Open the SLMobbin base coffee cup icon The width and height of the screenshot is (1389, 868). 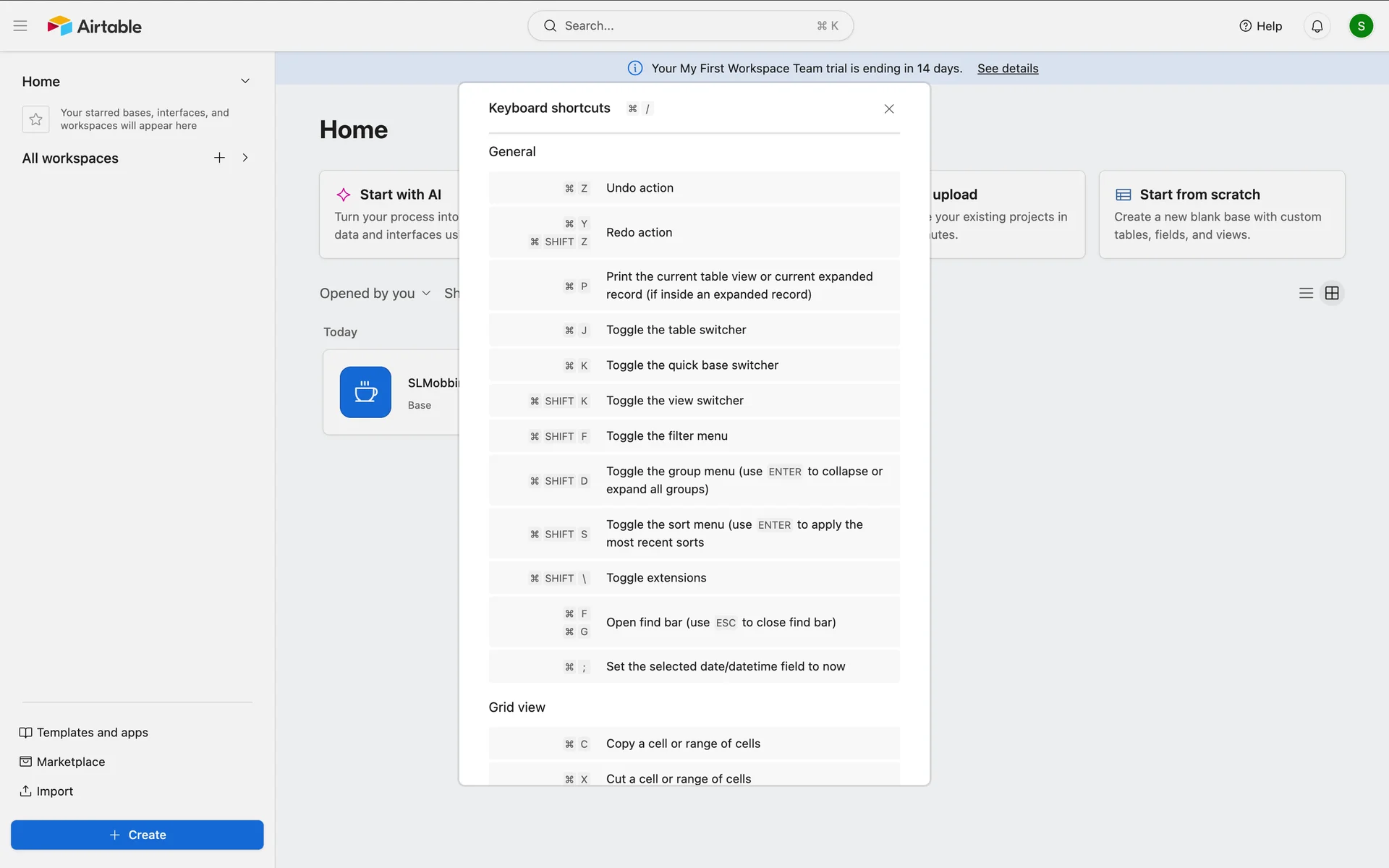(x=365, y=392)
